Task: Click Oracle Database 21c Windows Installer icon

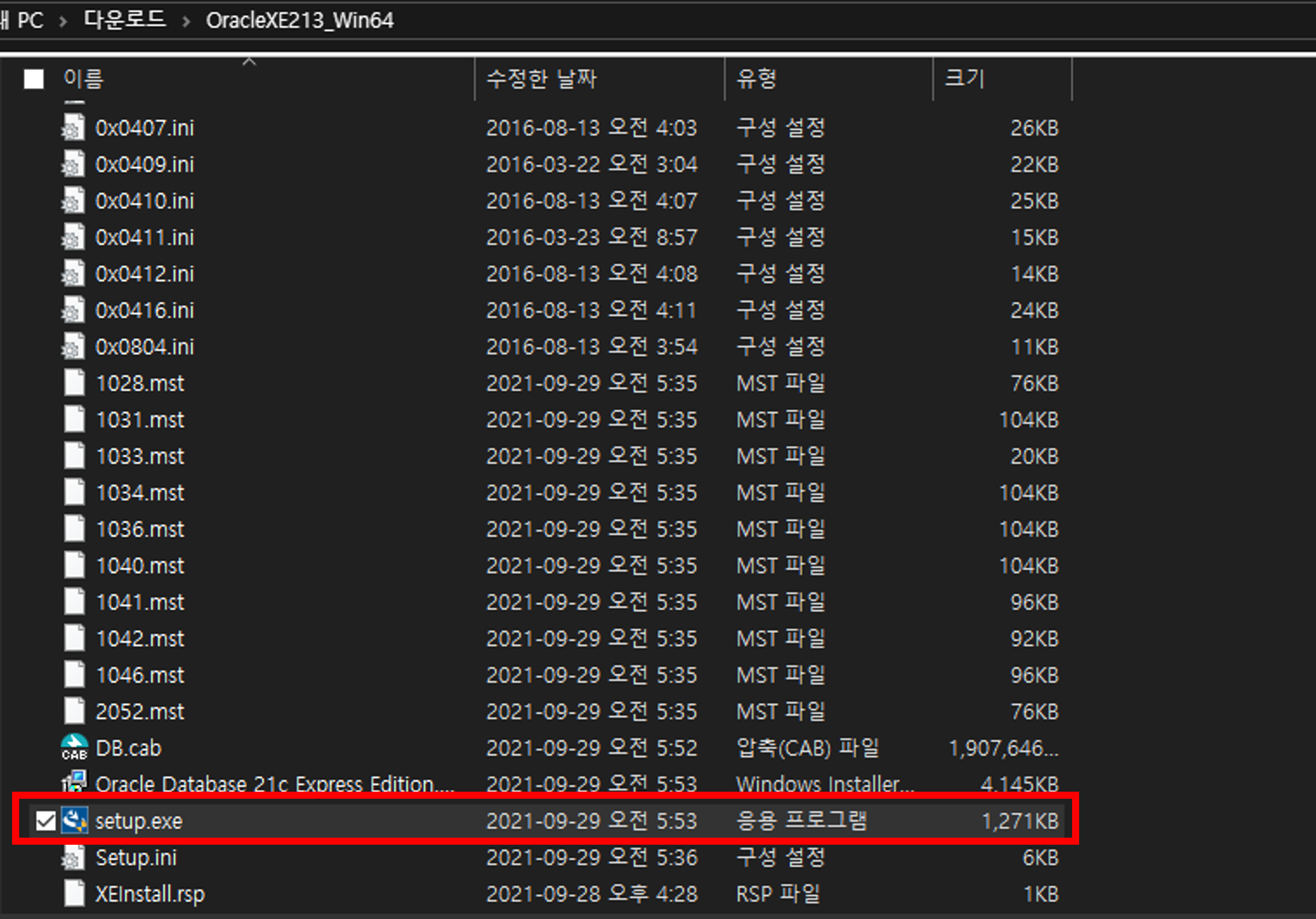Action: (x=74, y=782)
